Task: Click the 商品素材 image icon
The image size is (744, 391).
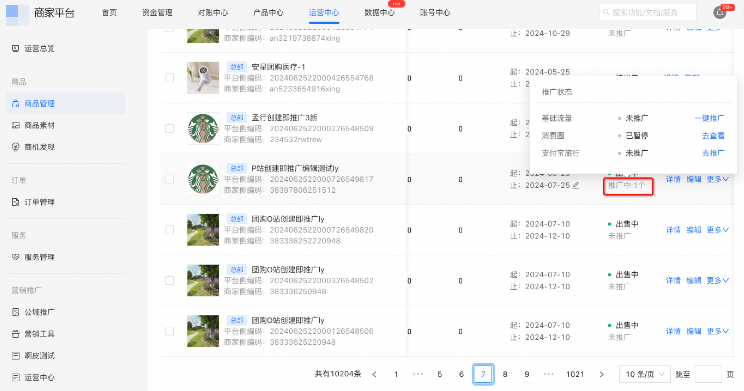Action: click(15, 125)
